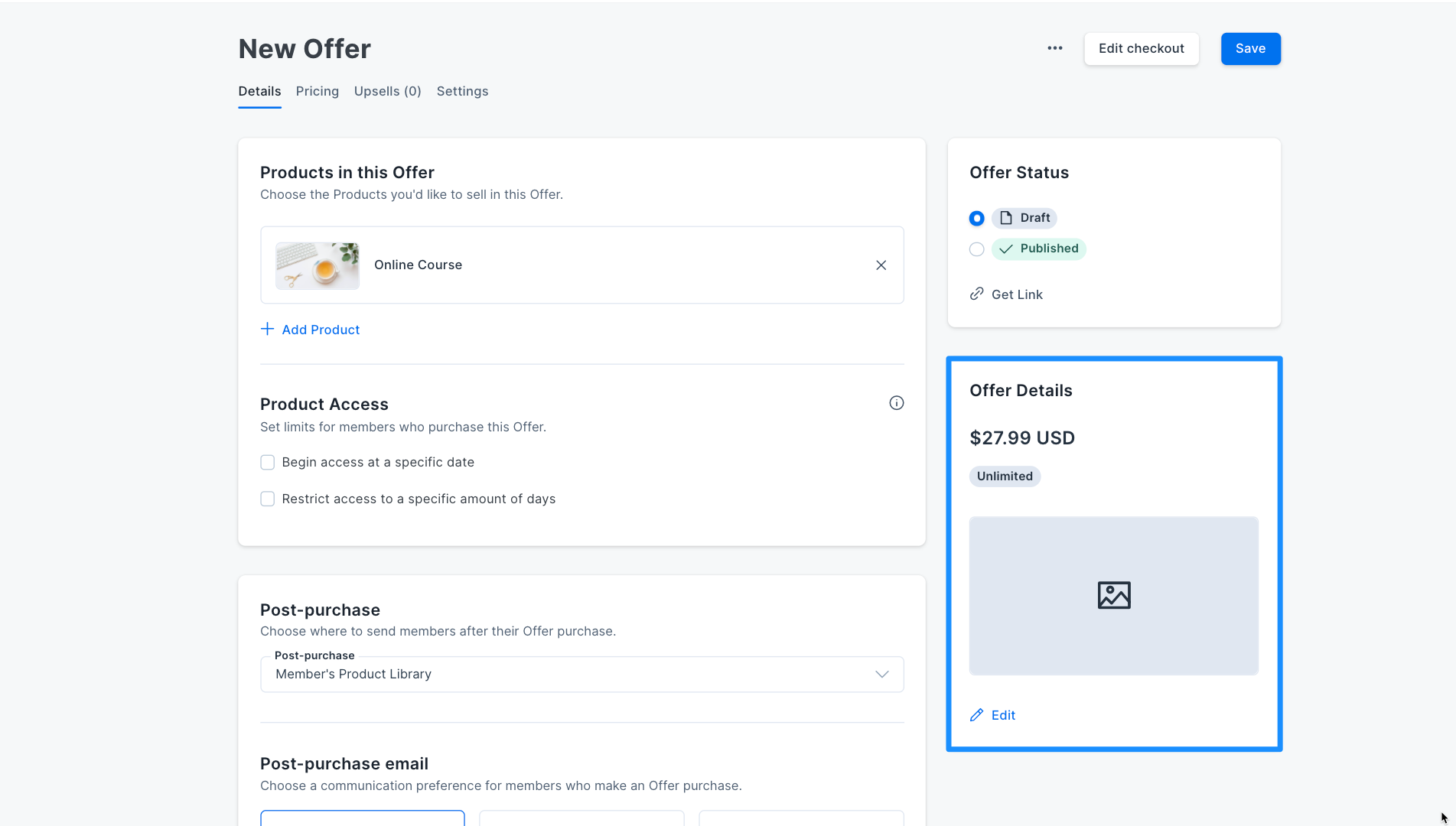1456x826 pixels.
Task: Click the Product Access info icon
Action: (x=897, y=403)
